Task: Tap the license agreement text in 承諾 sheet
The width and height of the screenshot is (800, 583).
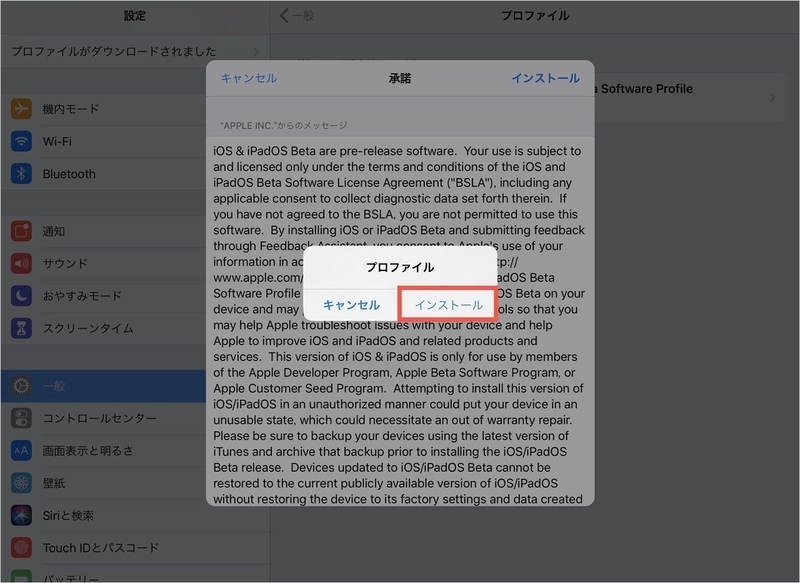Action: pos(399,325)
